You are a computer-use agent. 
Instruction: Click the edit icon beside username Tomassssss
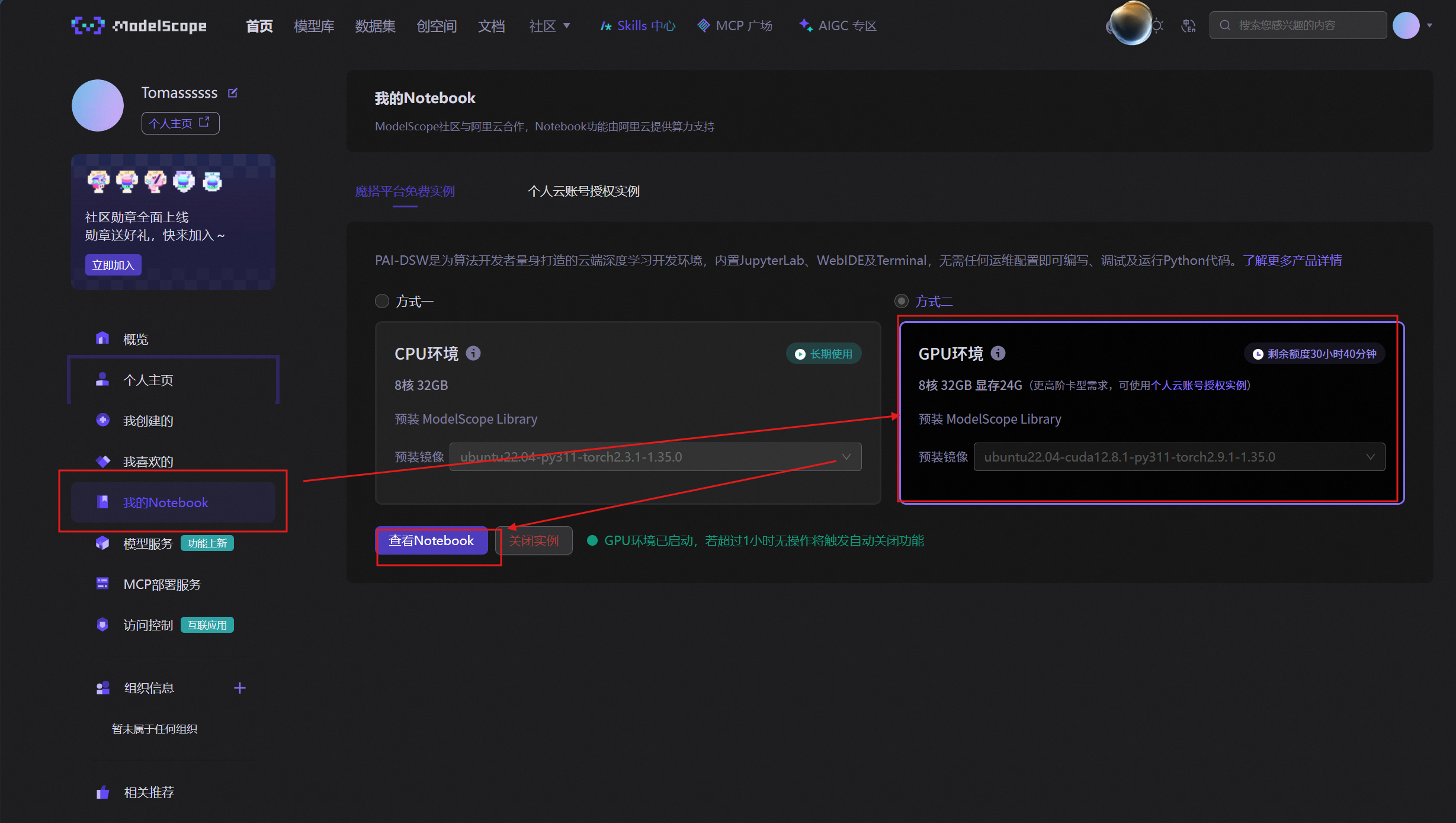233,93
